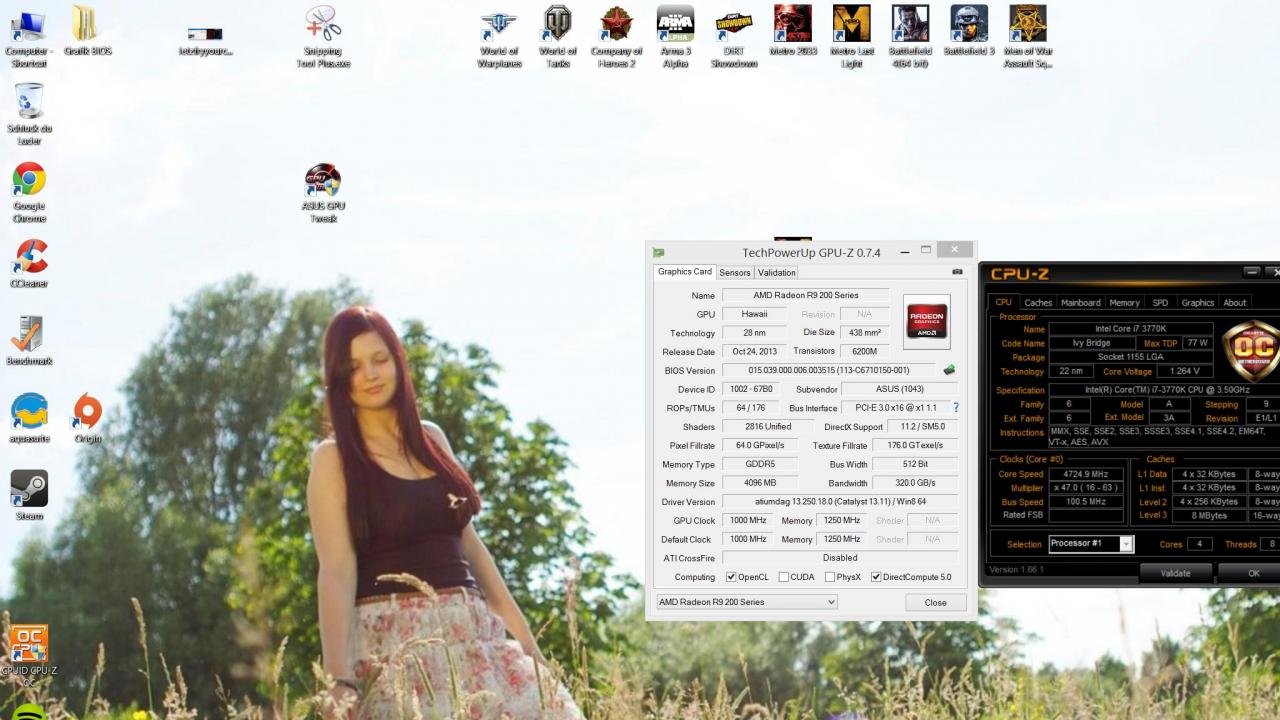The height and width of the screenshot is (720, 1280).
Task: Click the GPU-Z Name field 'AMD Radeon R9 200 Series'
Action: coord(805,295)
